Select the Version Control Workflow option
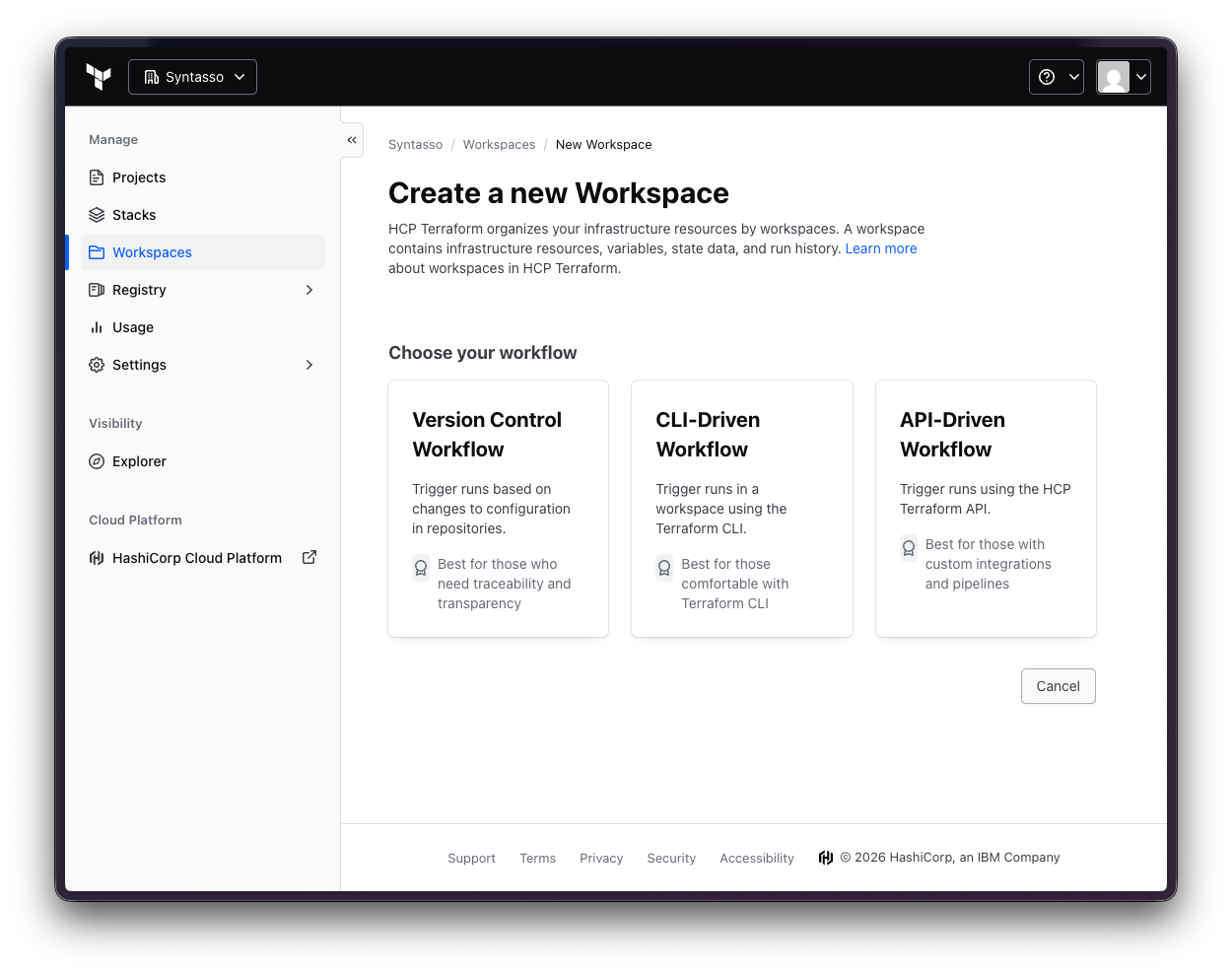Screen dimensions: 1232x974 (498, 509)
